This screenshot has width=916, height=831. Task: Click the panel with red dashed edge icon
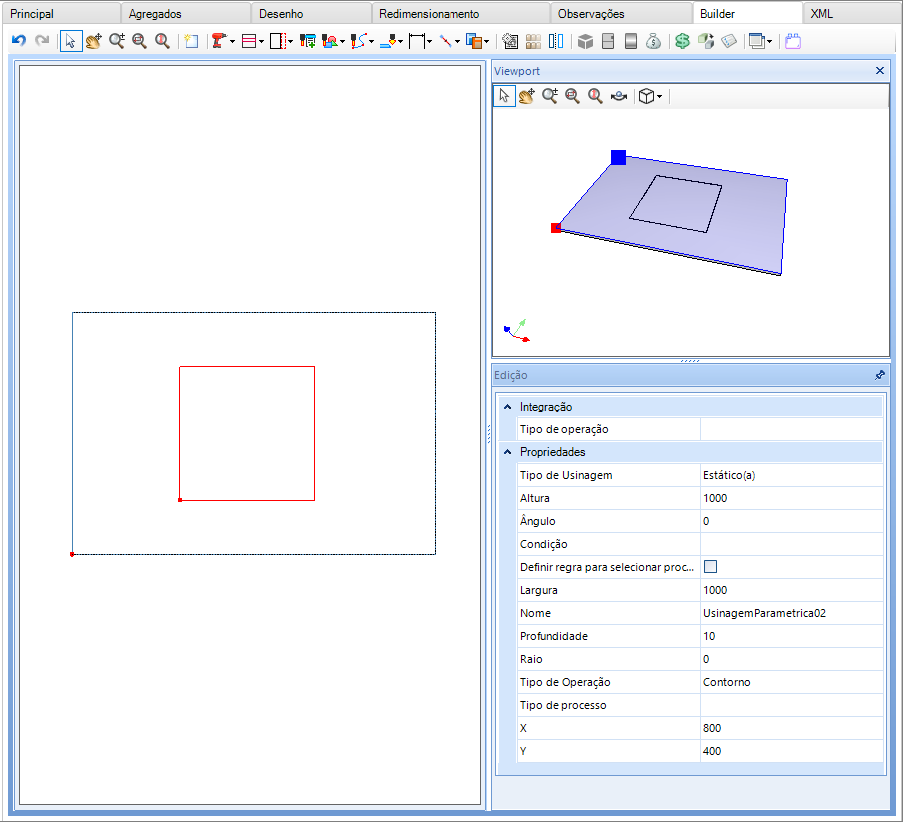coord(279,41)
